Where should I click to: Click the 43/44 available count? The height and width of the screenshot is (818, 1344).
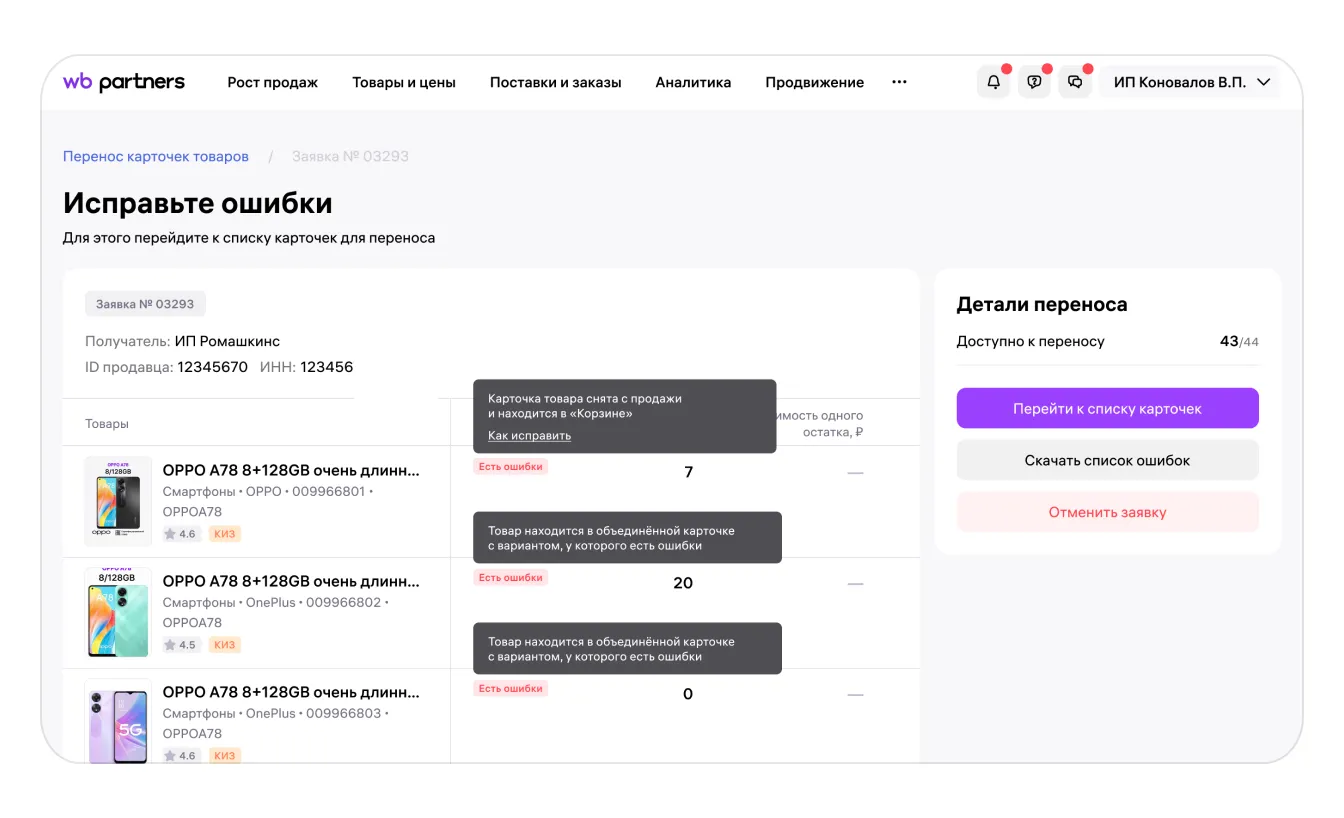point(1239,341)
